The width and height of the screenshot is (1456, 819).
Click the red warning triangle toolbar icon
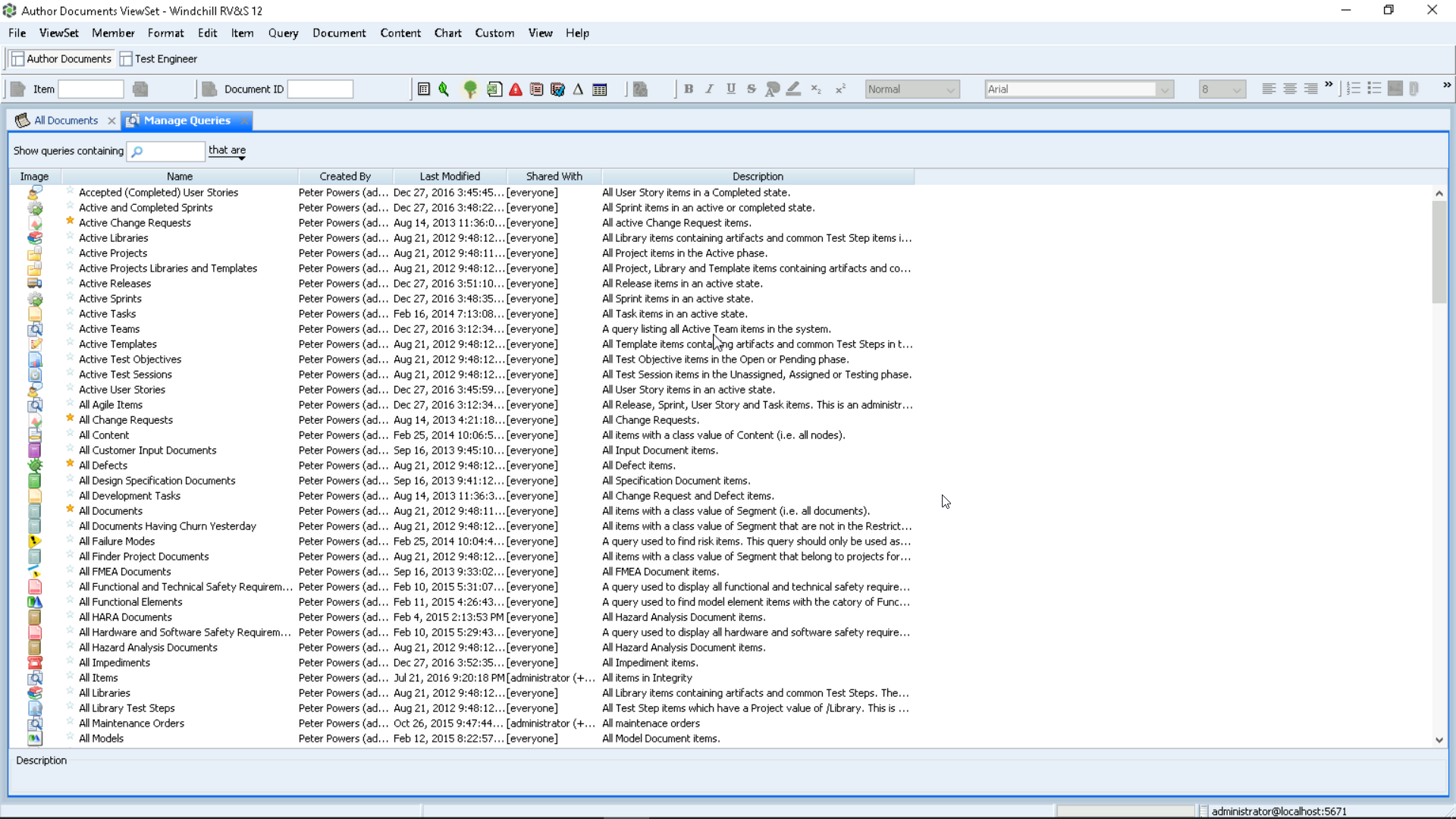point(516,89)
